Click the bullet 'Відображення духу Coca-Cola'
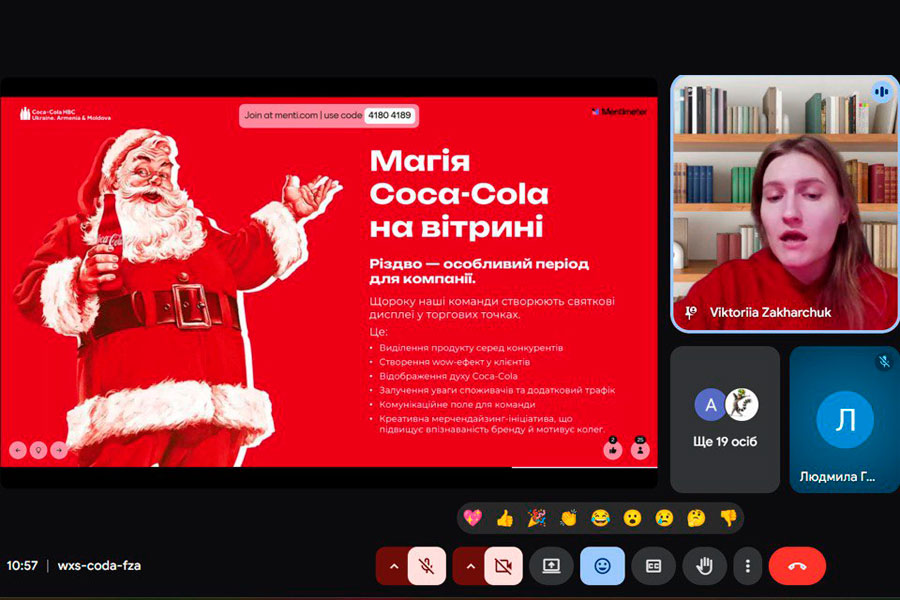 (x=448, y=376)
